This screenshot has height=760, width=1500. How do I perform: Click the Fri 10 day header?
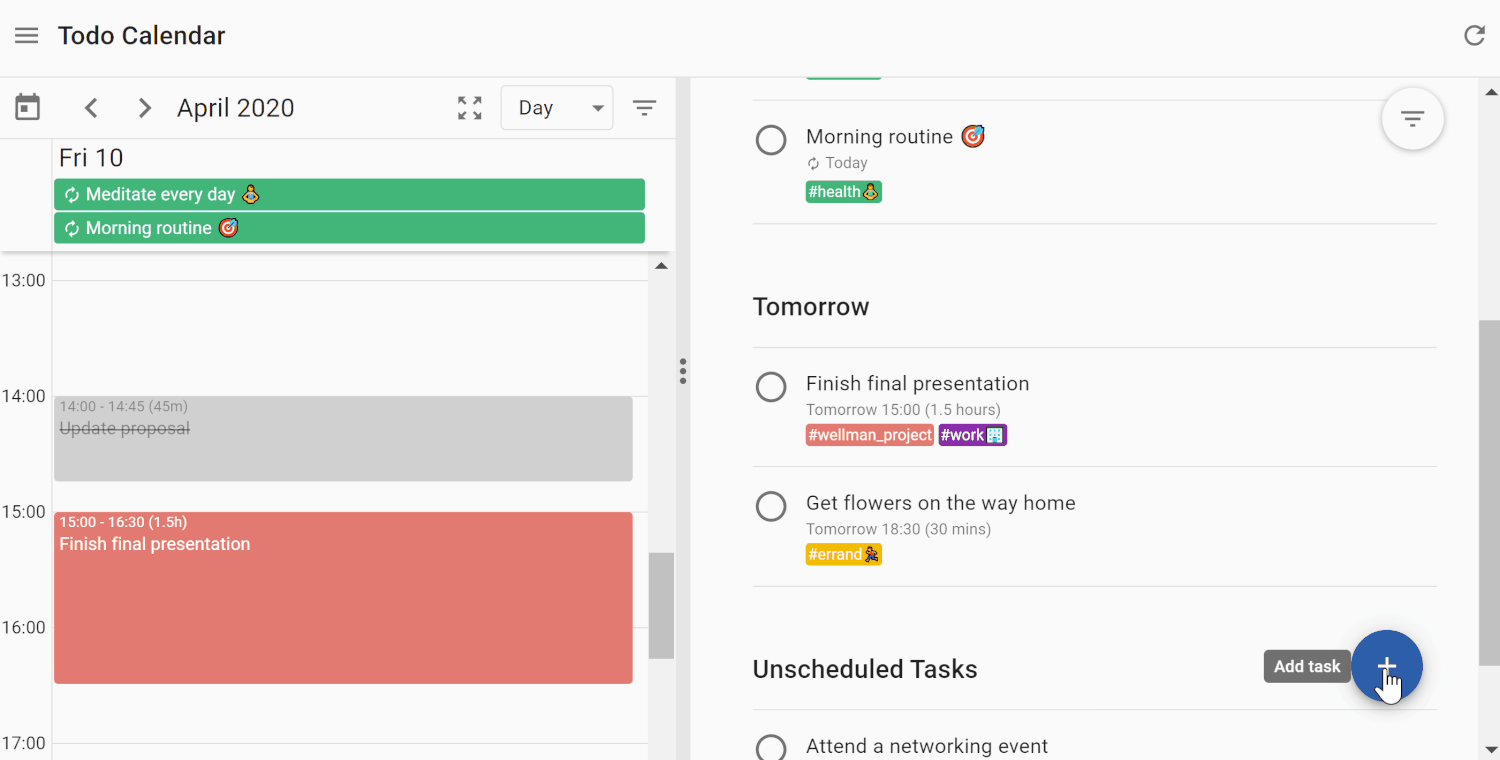91,158
